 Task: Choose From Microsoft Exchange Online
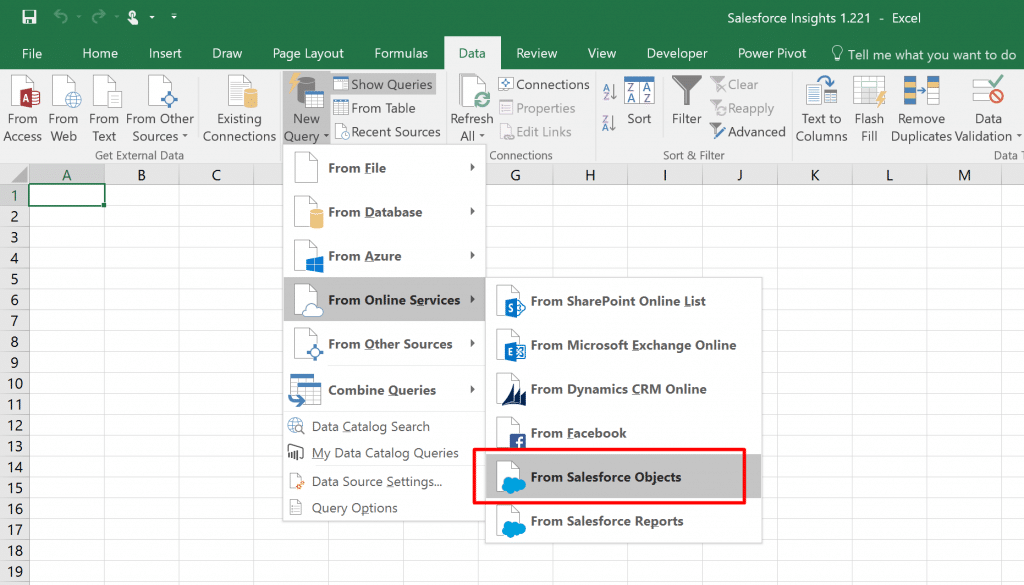pos(624,345)
